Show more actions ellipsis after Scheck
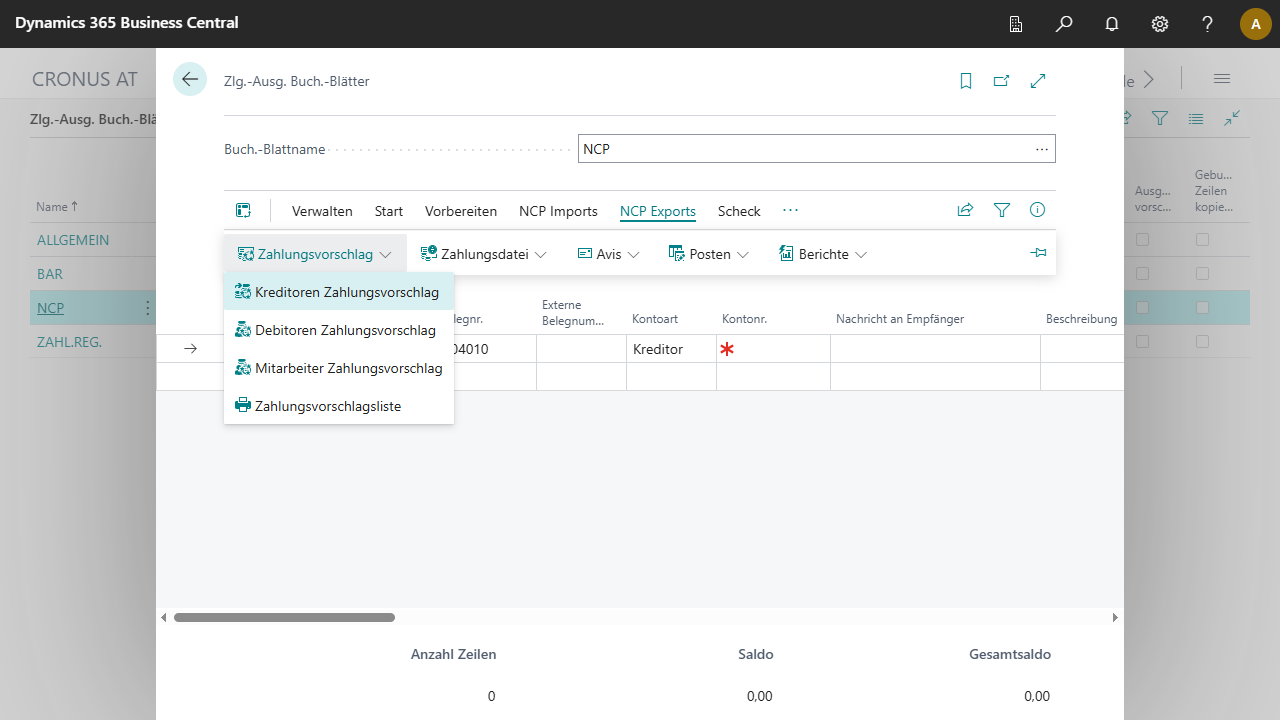The image size is (1280, 720). pos(790,211)
